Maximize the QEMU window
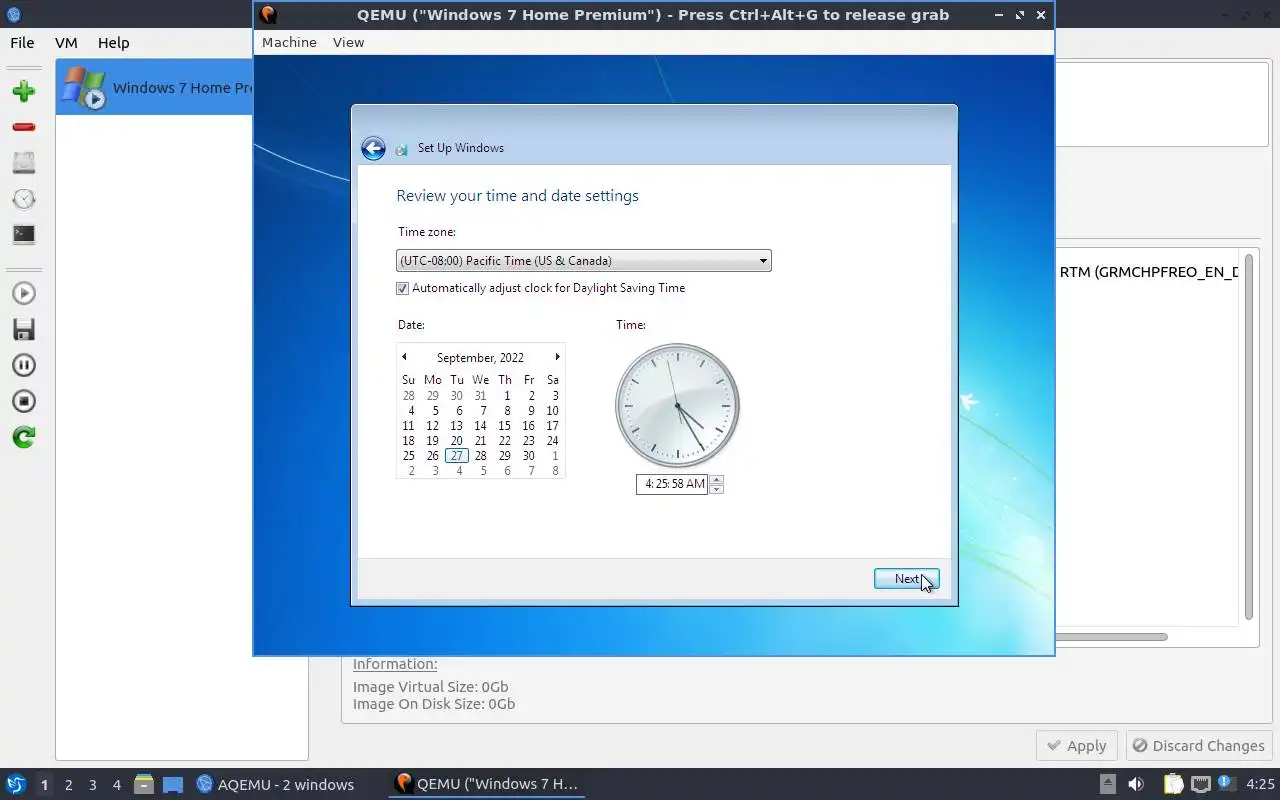Viewport: 1280px width, 800px height. 1020,15
